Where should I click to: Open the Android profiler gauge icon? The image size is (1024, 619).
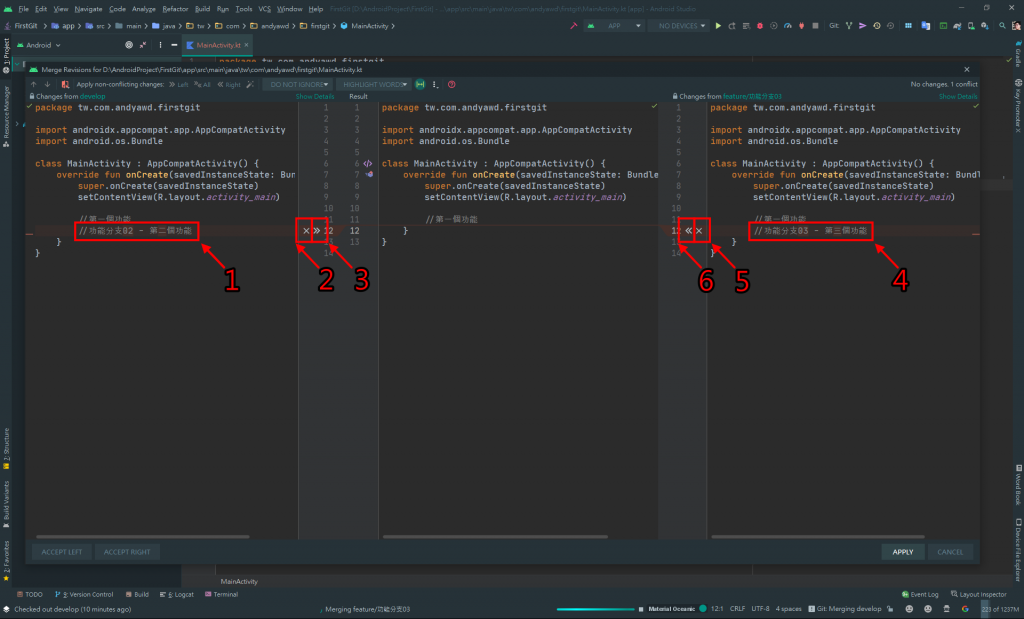click(x=788, y=26)
